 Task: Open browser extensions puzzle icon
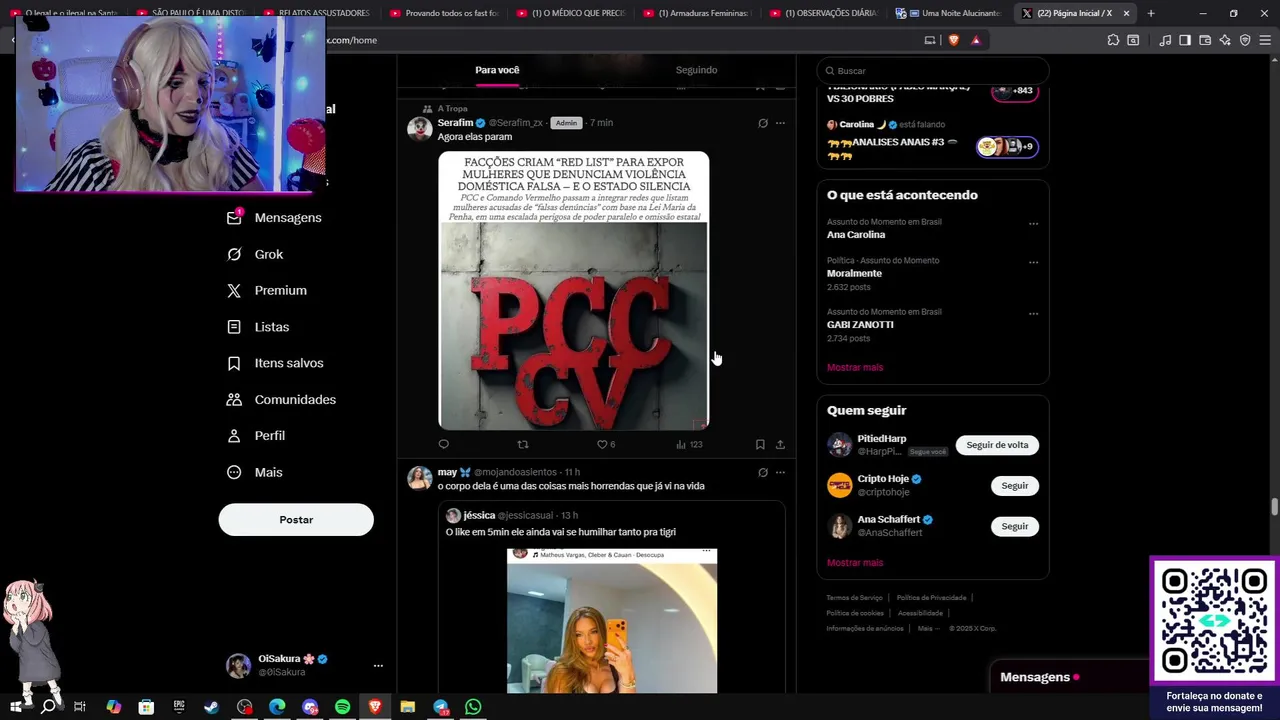(1113, 40)
